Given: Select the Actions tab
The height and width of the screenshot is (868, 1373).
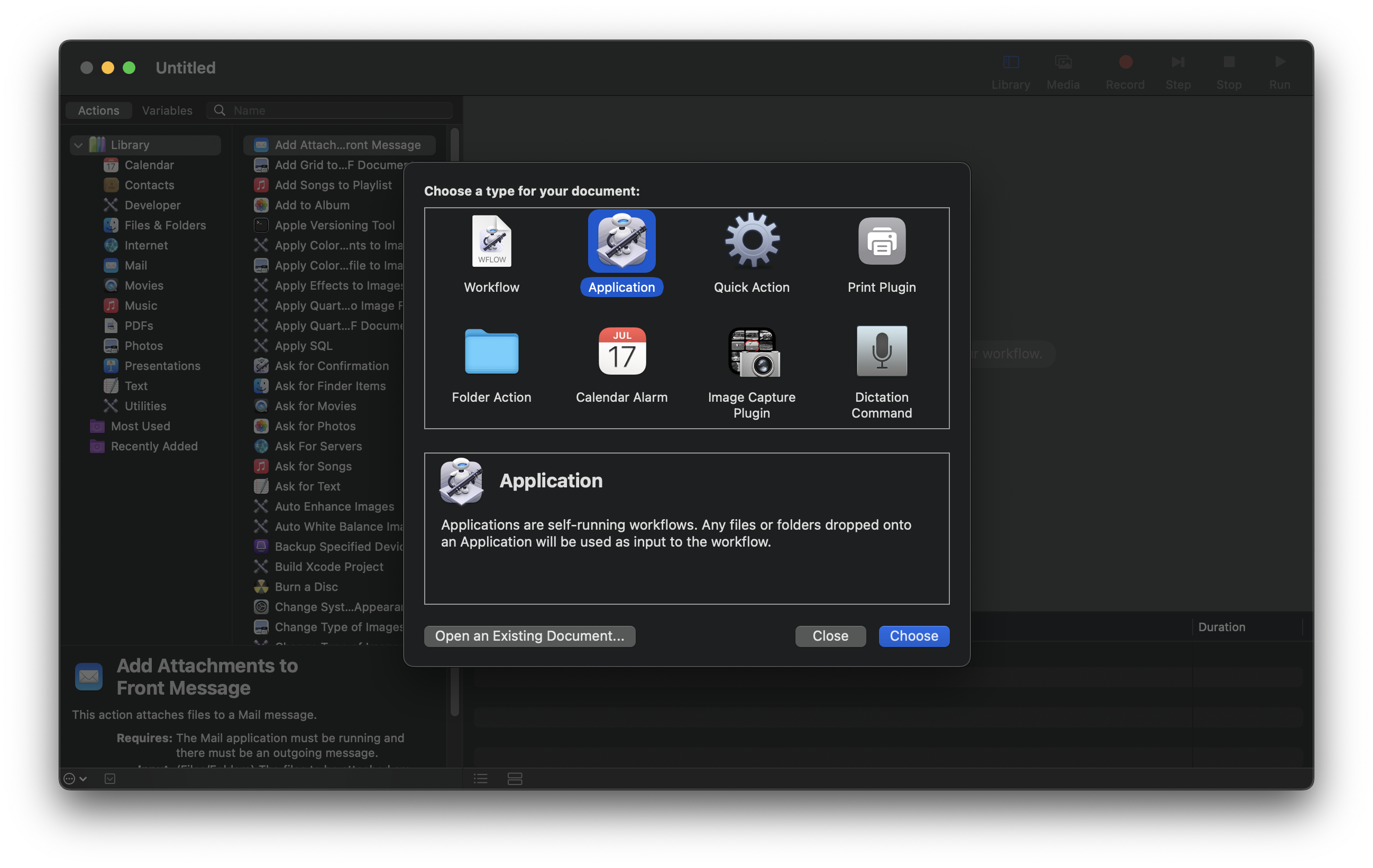Looking at the screenshot, I should [x=99, y=110].
